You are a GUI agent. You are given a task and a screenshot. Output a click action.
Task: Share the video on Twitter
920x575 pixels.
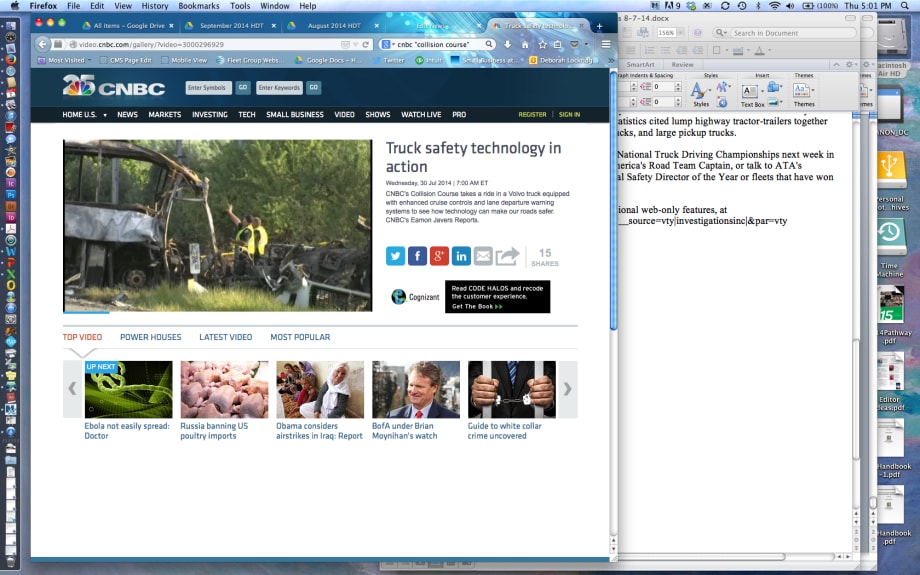(x=396, y=256)
